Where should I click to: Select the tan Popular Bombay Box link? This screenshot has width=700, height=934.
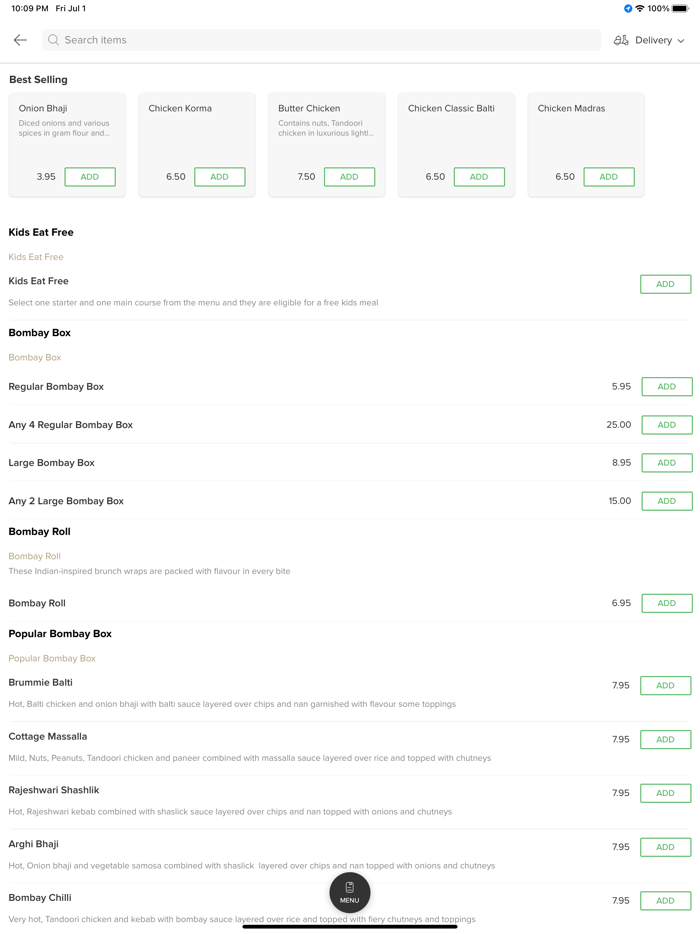52,658
